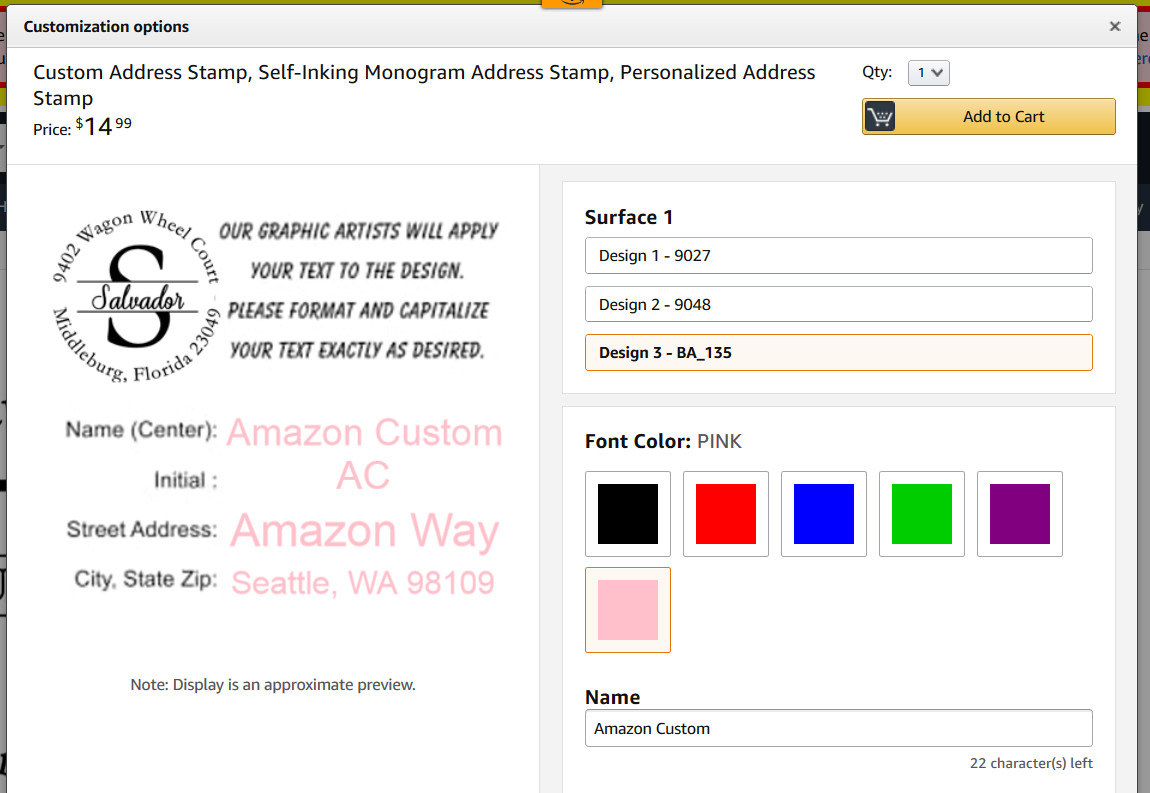
Task: Click the graphic artists instruction text image
Action: [358, 290]
